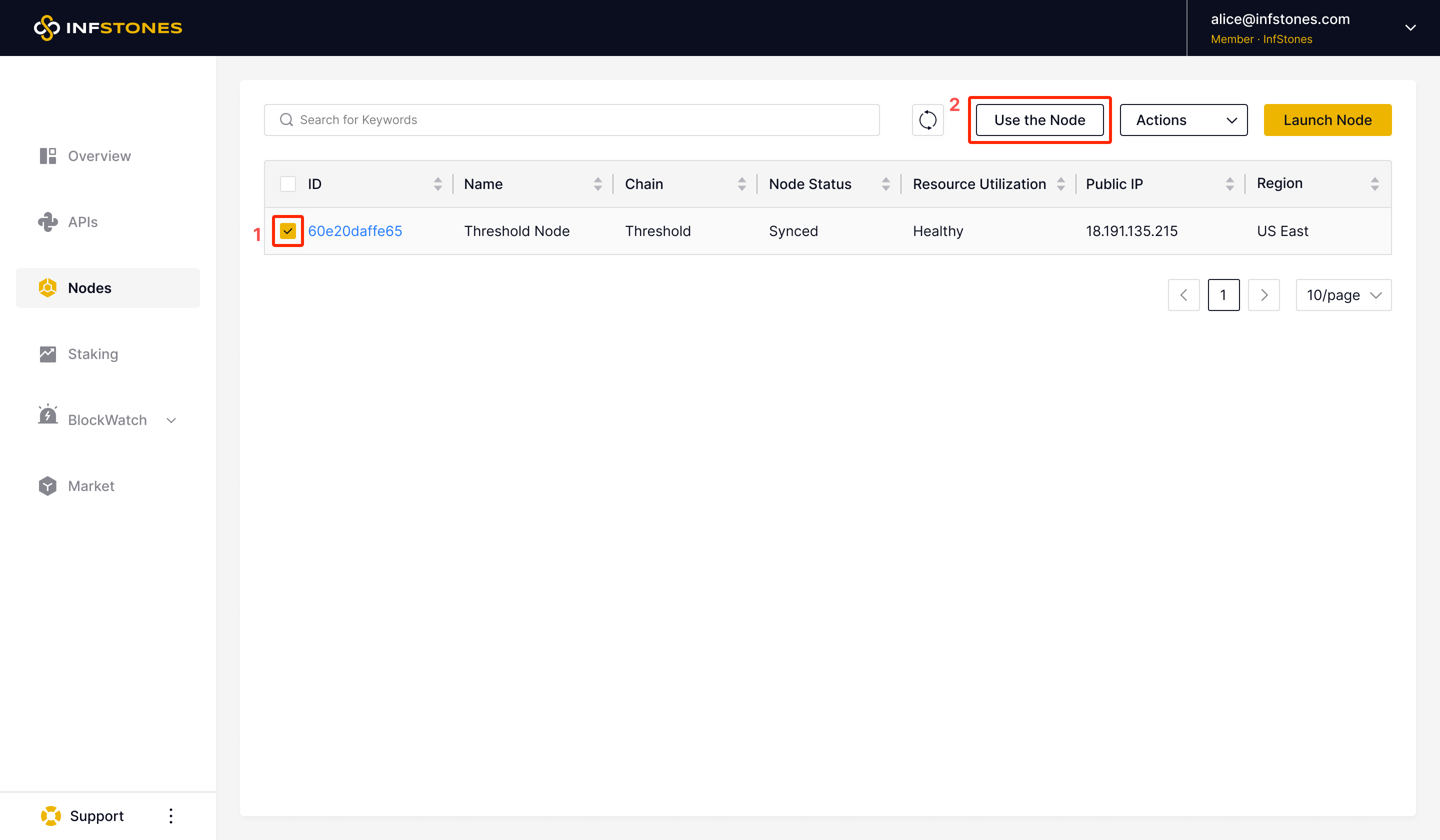Open the Market section
The width and height of the screenshot is (1440, 840).
pyautogui.click(x=91, y=485)
